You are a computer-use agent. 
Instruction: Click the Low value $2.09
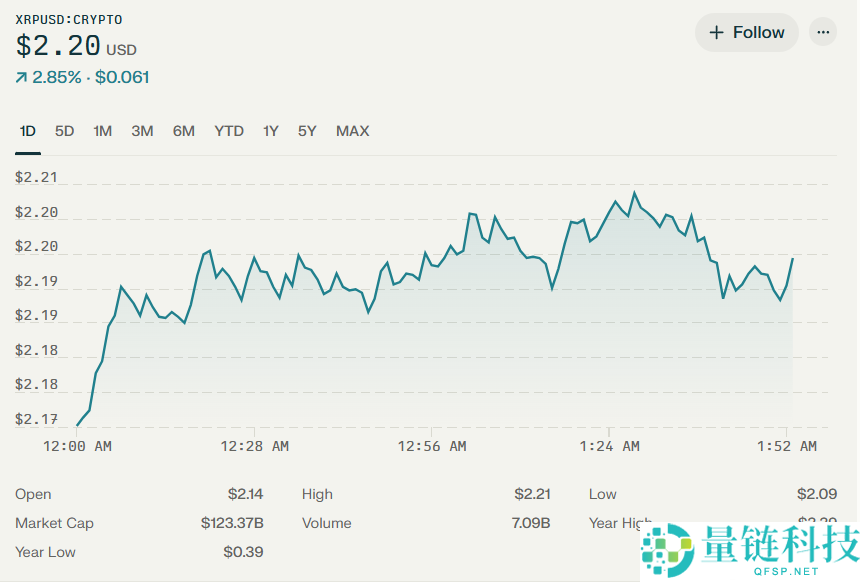(817, 494)
